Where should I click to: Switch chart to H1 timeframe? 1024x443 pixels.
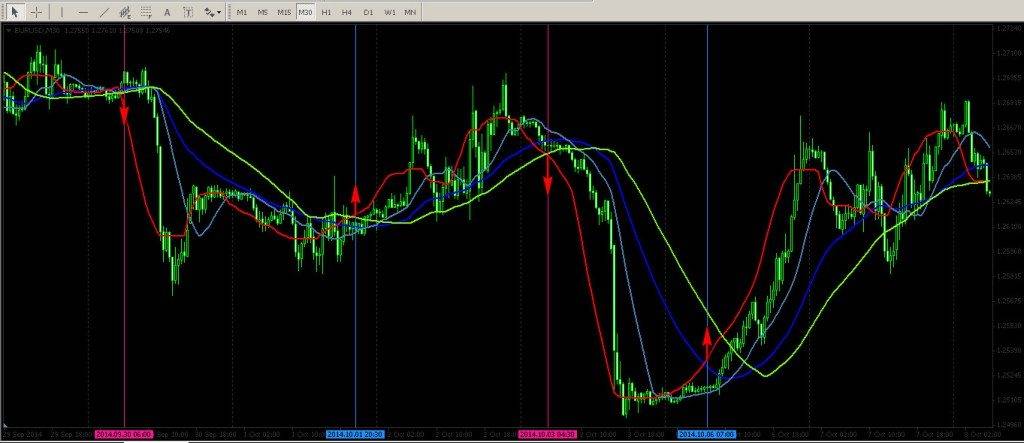tap(327, 12)
